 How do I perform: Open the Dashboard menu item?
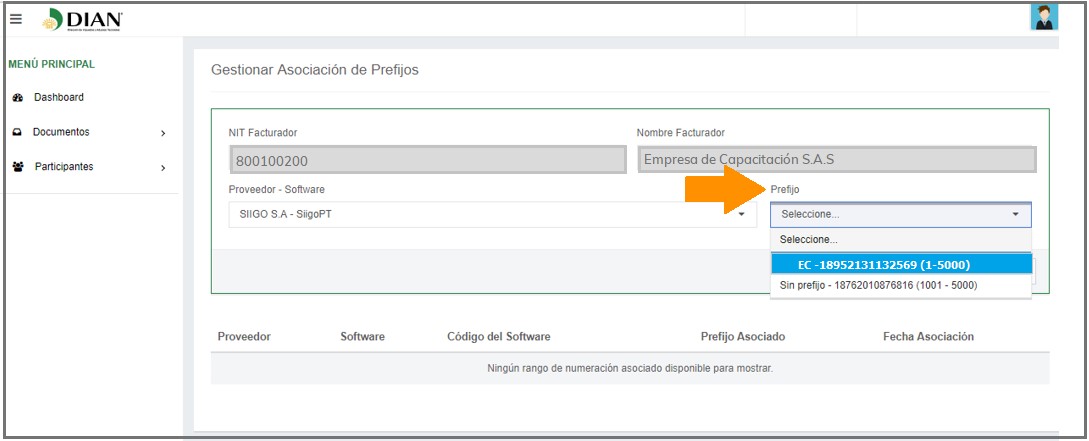[58, 98]
